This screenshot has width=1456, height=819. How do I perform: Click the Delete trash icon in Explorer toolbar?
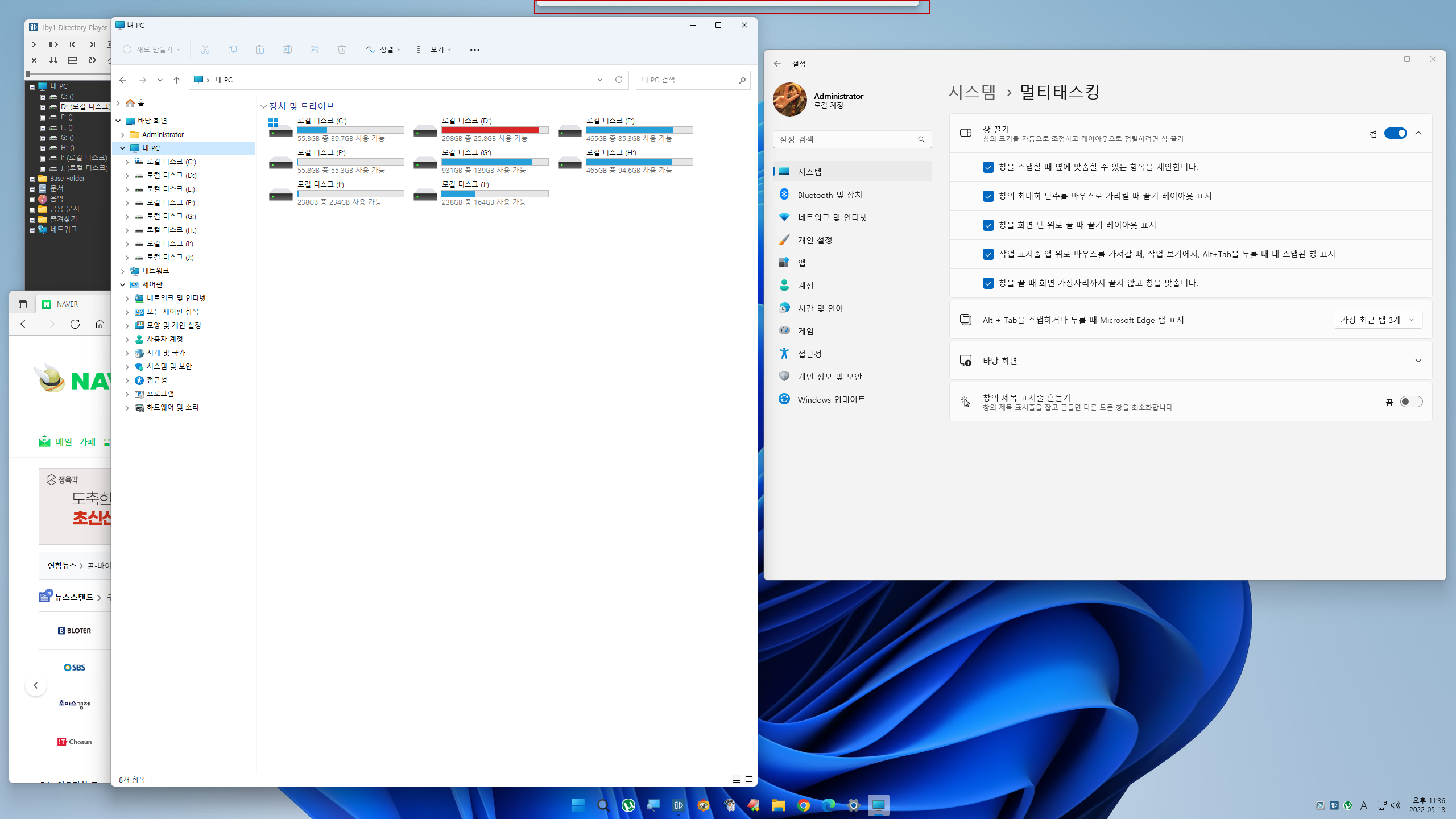point(341,49)
